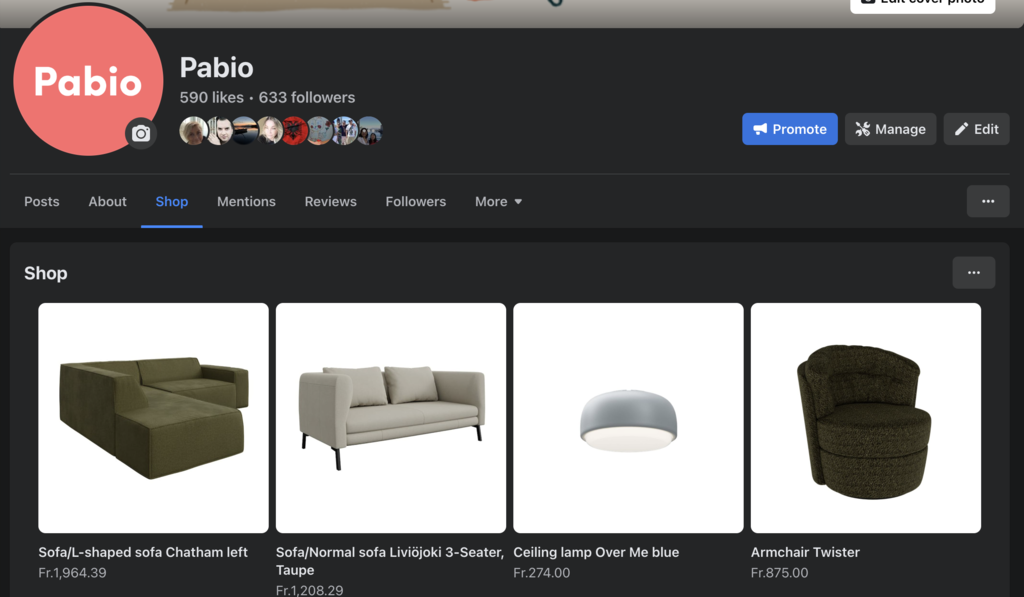Click the 'Armchair Twister' title
1024x597 pixels.
tap(805, 552)
